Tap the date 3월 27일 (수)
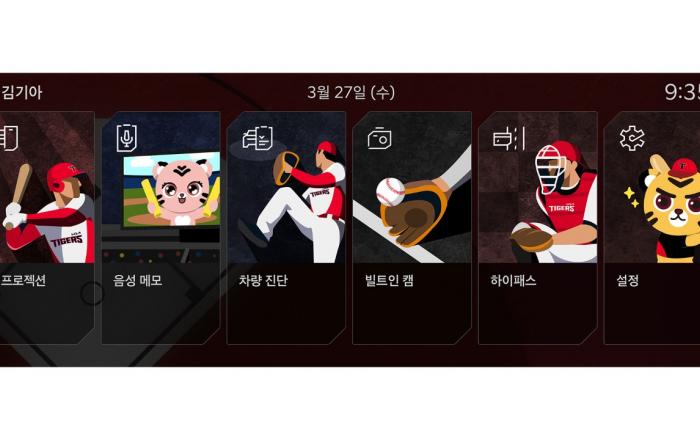The width and height of the screenshot is (700, 440). tap(351, 92)
